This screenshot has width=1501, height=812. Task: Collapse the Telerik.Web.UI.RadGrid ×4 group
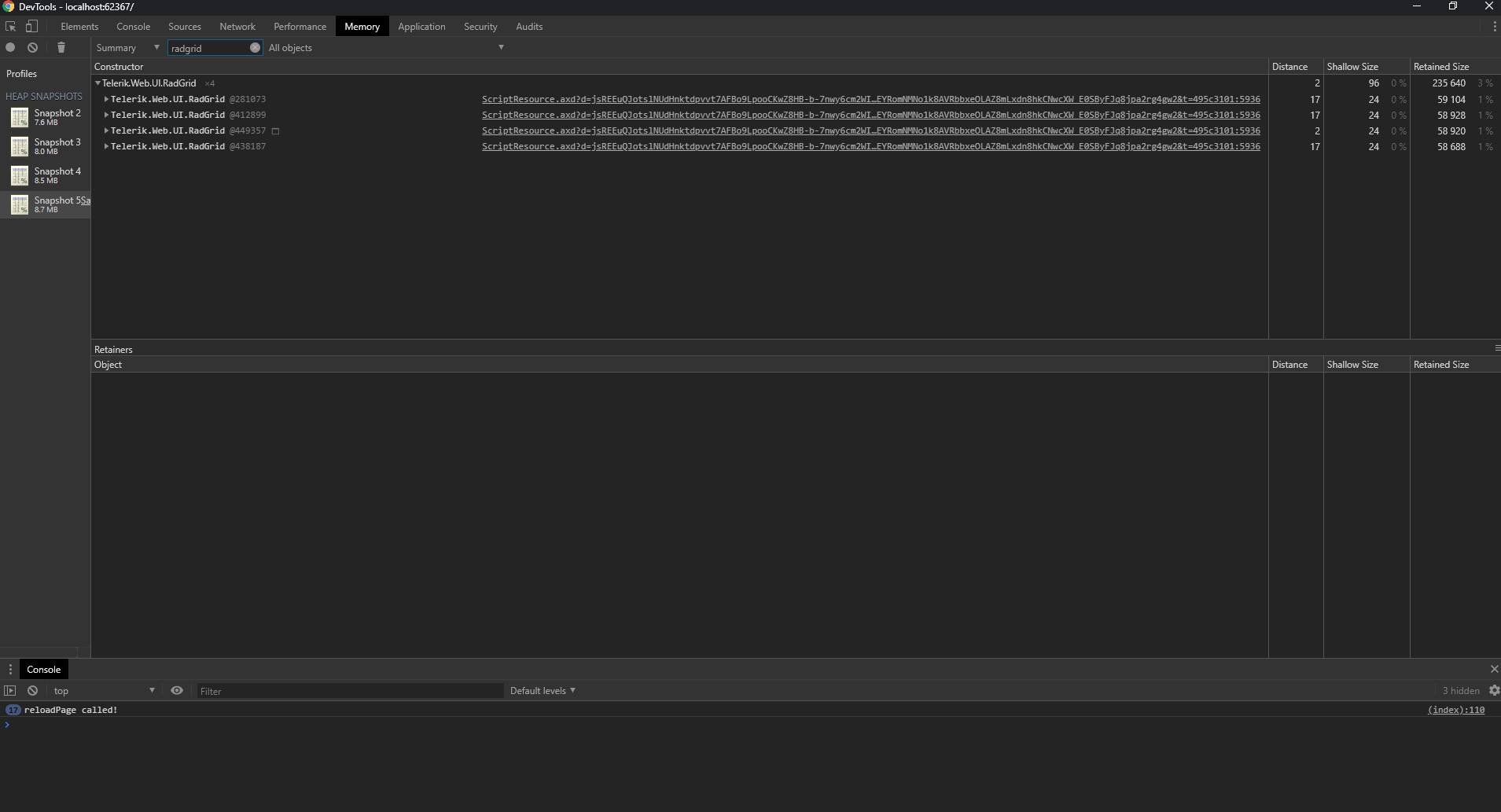[x=97, y=83]
